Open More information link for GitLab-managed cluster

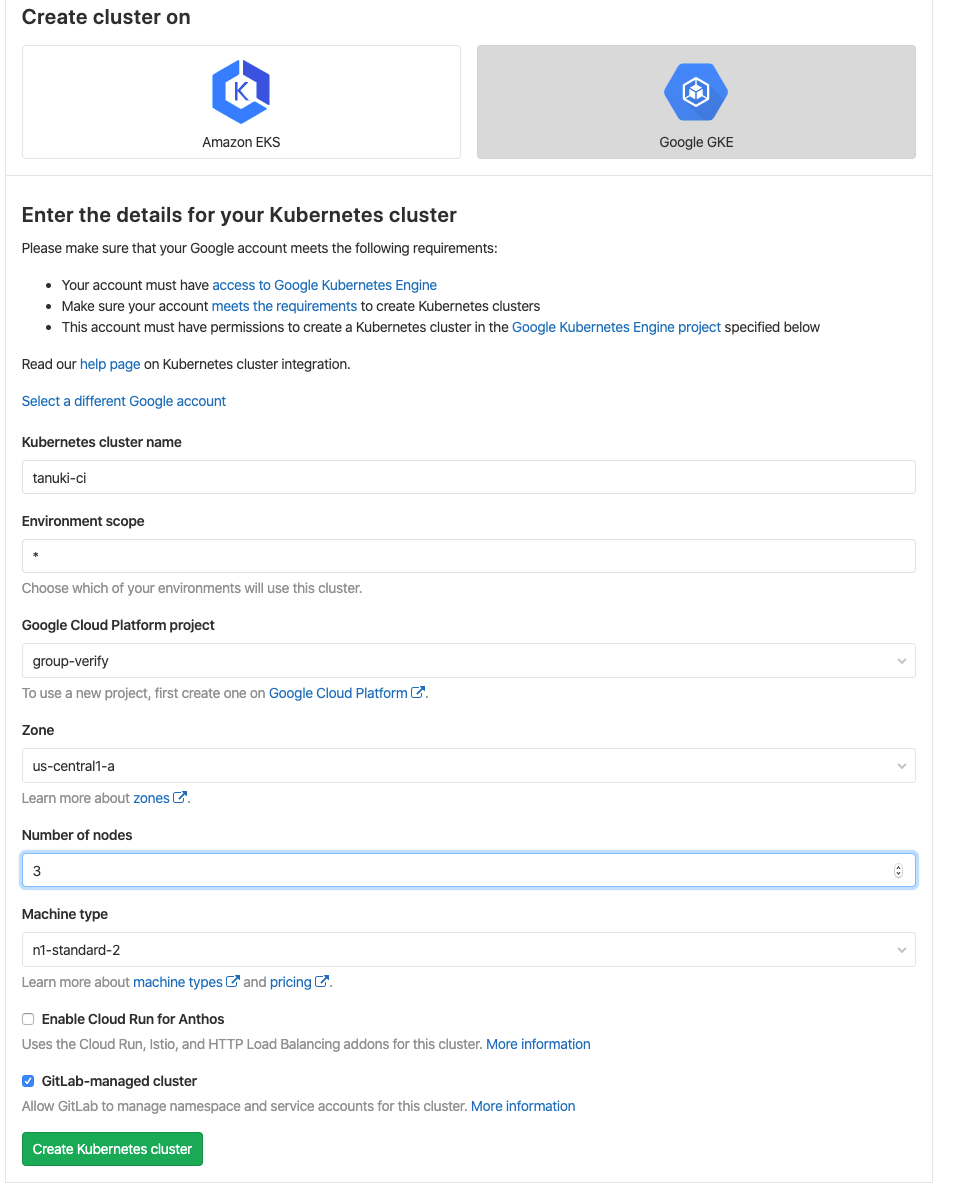coord(523,1106)
